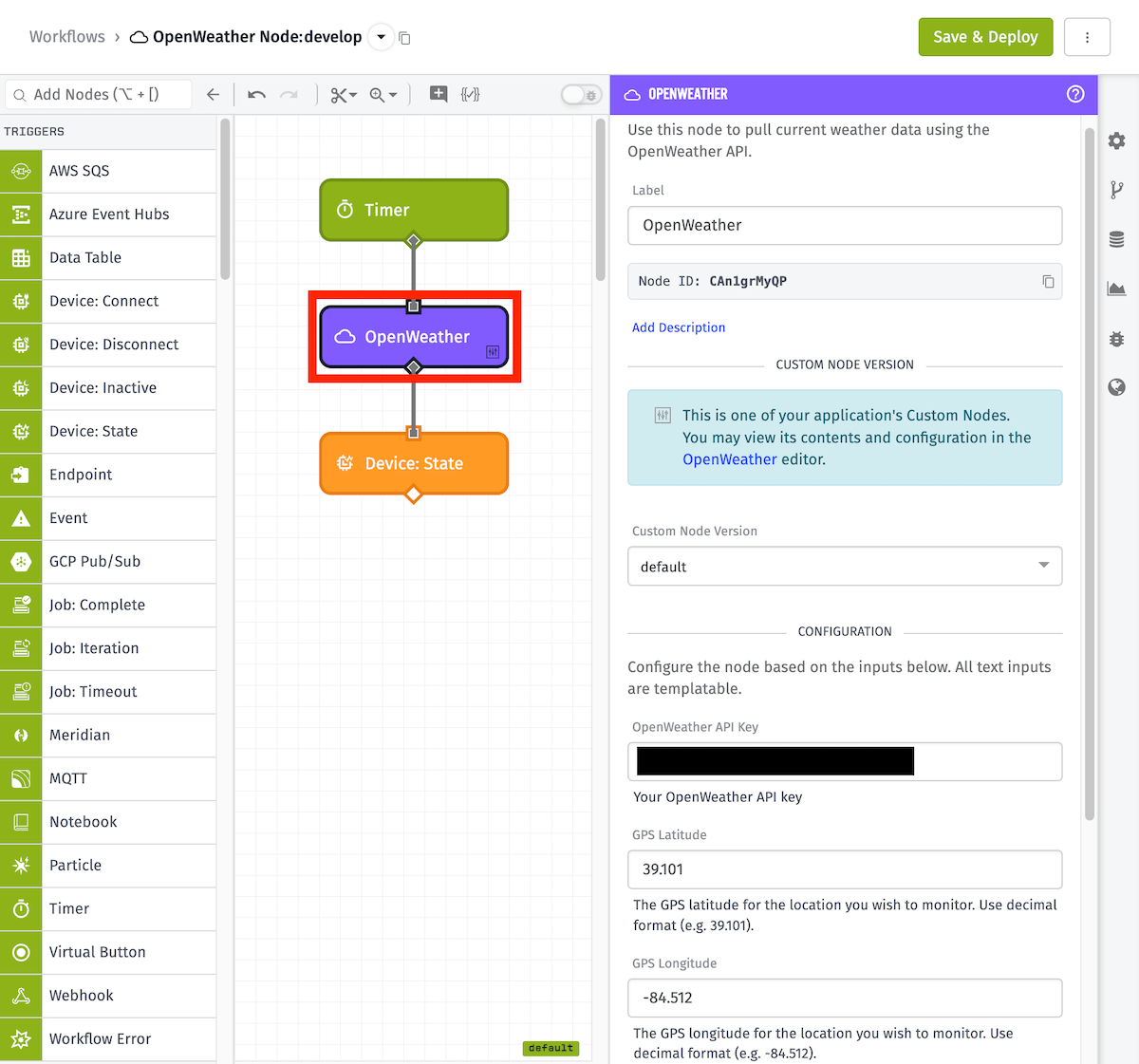Click the Endpoint trigger icon
Screen dimensions: 1139x1064
pos(21,475)
